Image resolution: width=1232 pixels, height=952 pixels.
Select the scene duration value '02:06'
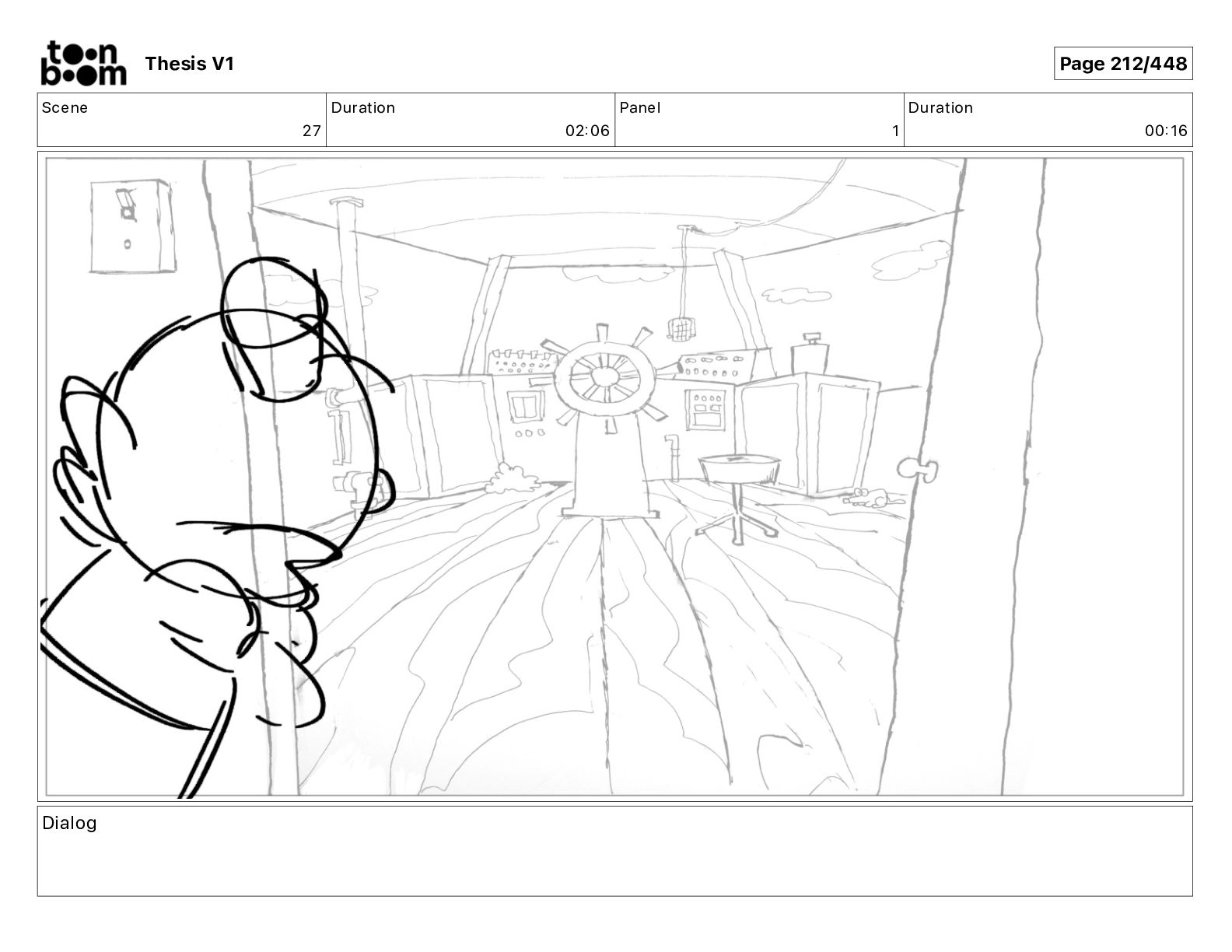tap(587, 131)
